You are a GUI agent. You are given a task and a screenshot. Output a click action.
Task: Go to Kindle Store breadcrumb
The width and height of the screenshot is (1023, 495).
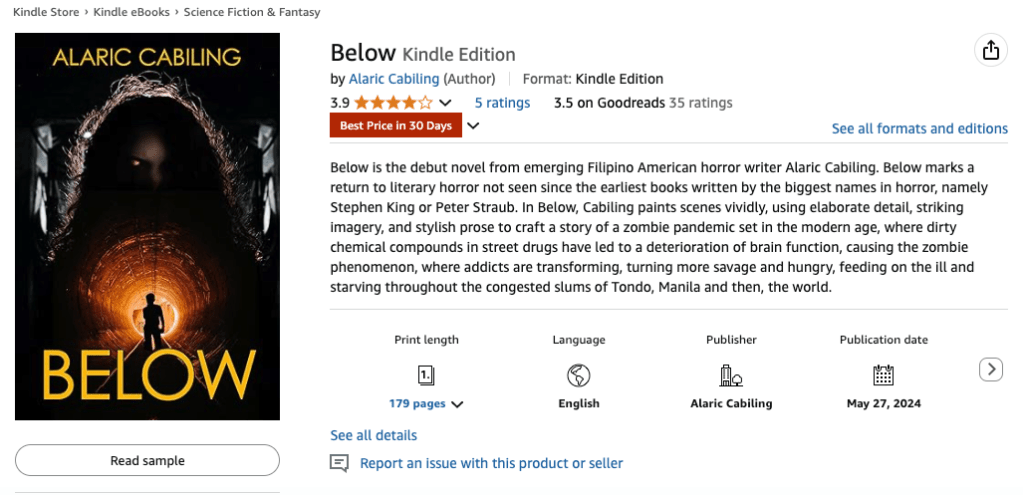click(46, 12)
